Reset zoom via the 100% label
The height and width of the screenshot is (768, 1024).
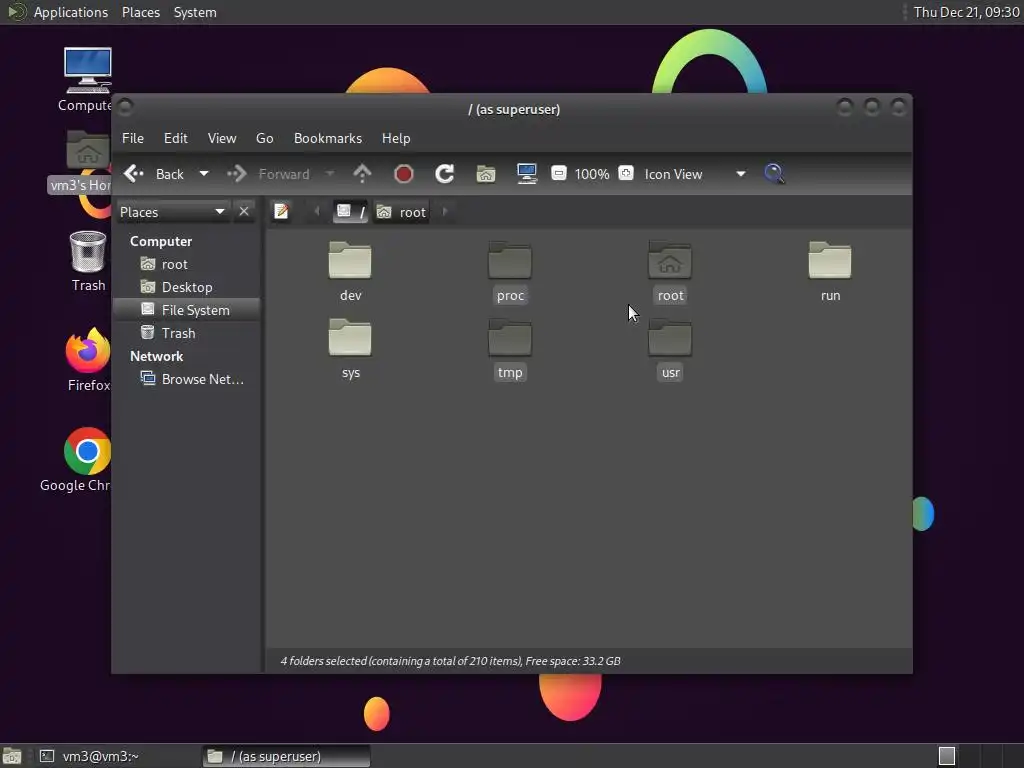[592, 174]
